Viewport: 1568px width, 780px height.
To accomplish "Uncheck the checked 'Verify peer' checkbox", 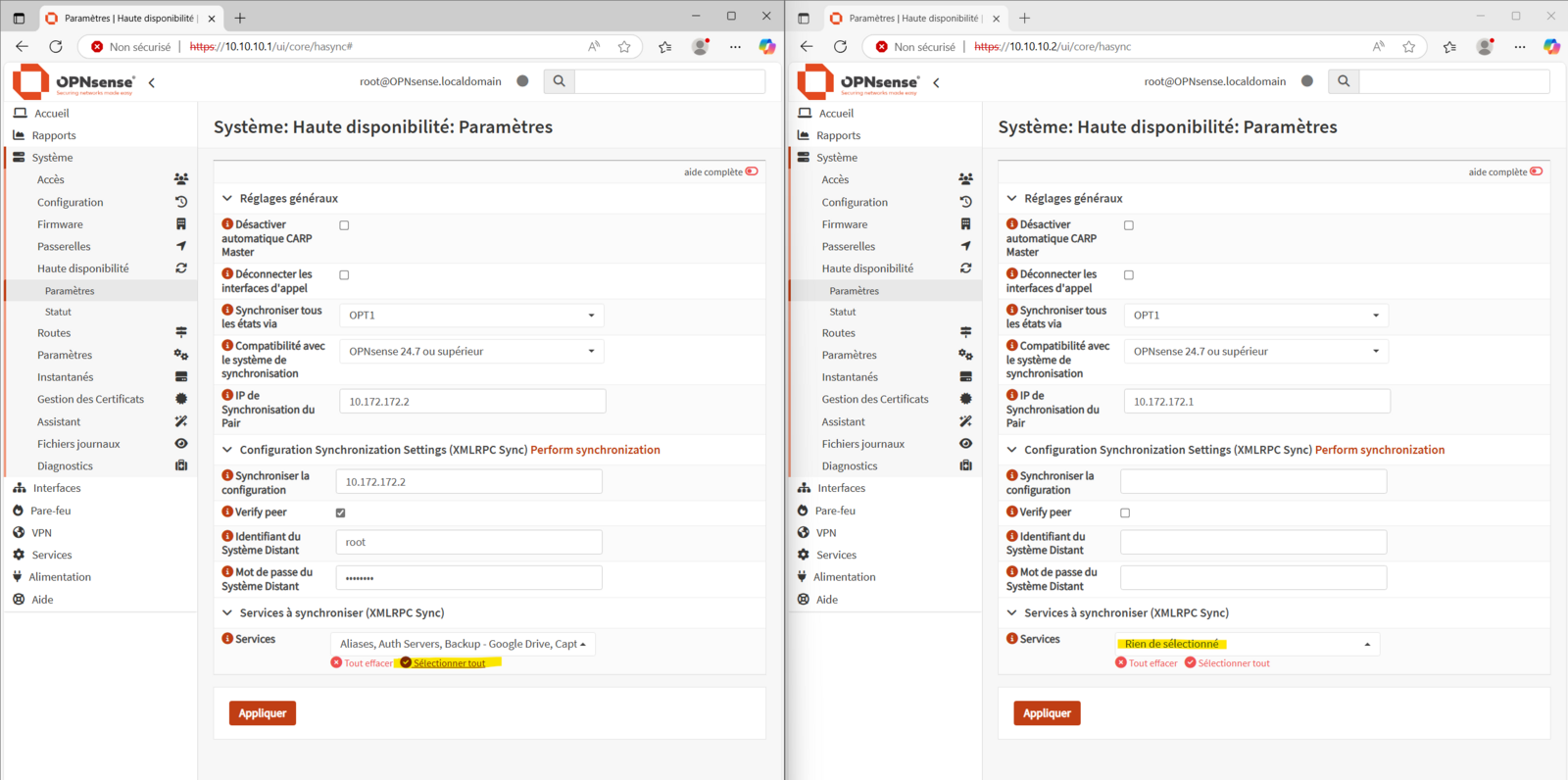I will 341,512.
